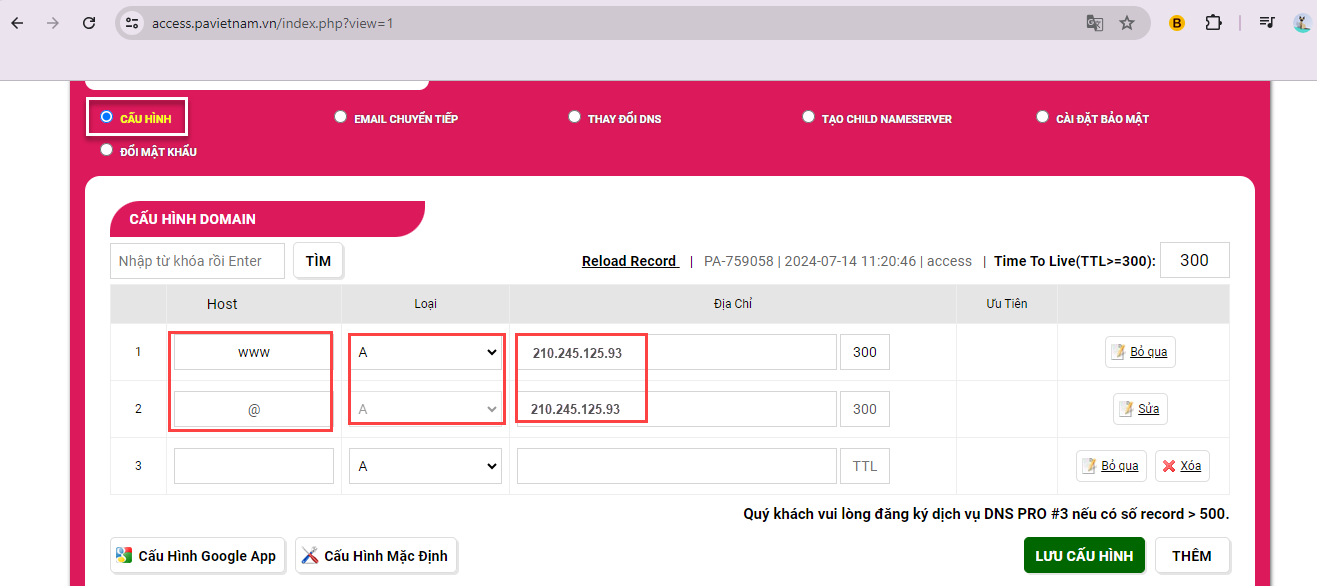
Task: Click the Bỏ qua button in row 3
Action: (1111, 466)
